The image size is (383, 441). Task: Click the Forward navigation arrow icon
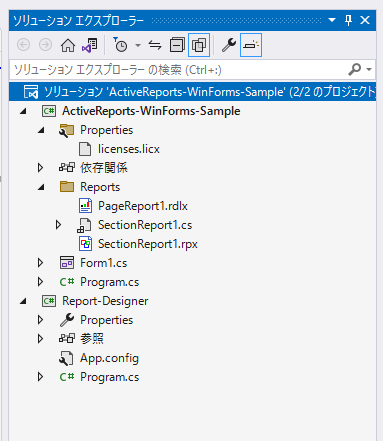tap(45, 45)
